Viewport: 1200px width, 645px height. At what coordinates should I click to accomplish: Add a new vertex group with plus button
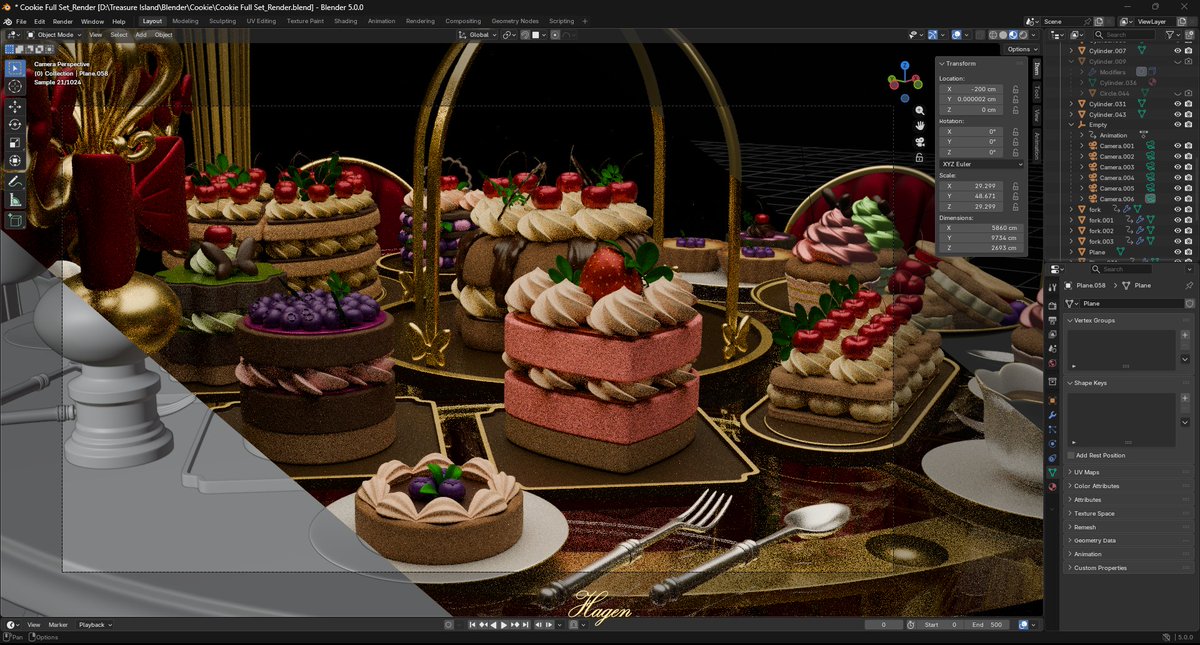[x=1185, y=335]
